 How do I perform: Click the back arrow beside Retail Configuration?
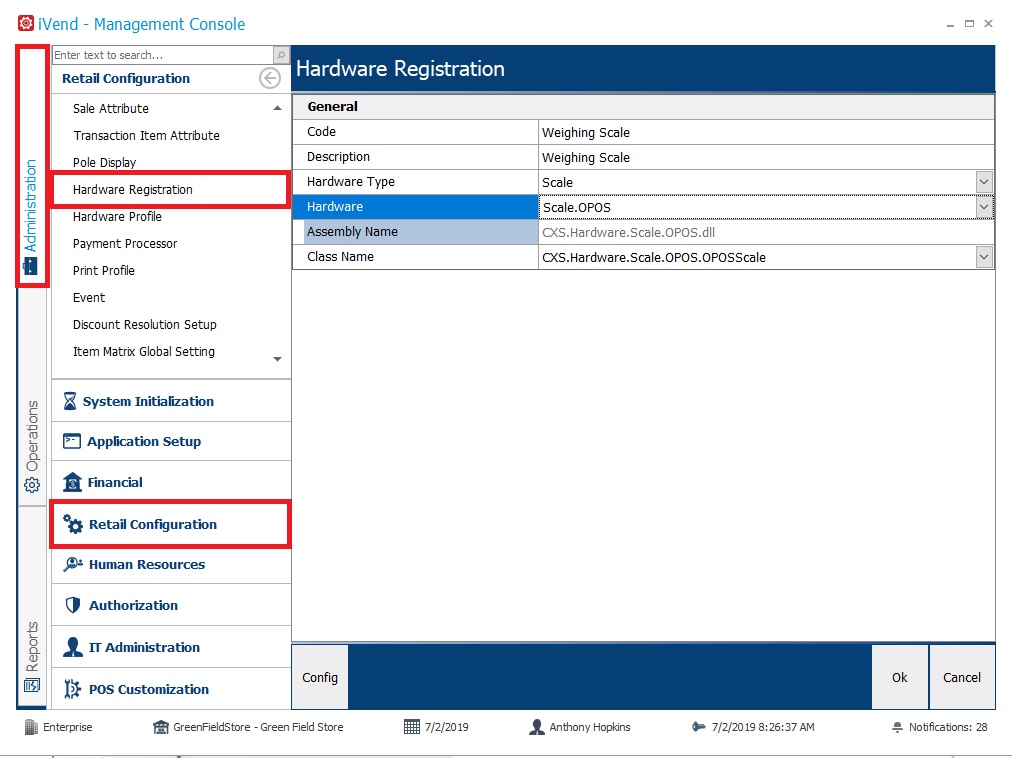pos(270,78)
